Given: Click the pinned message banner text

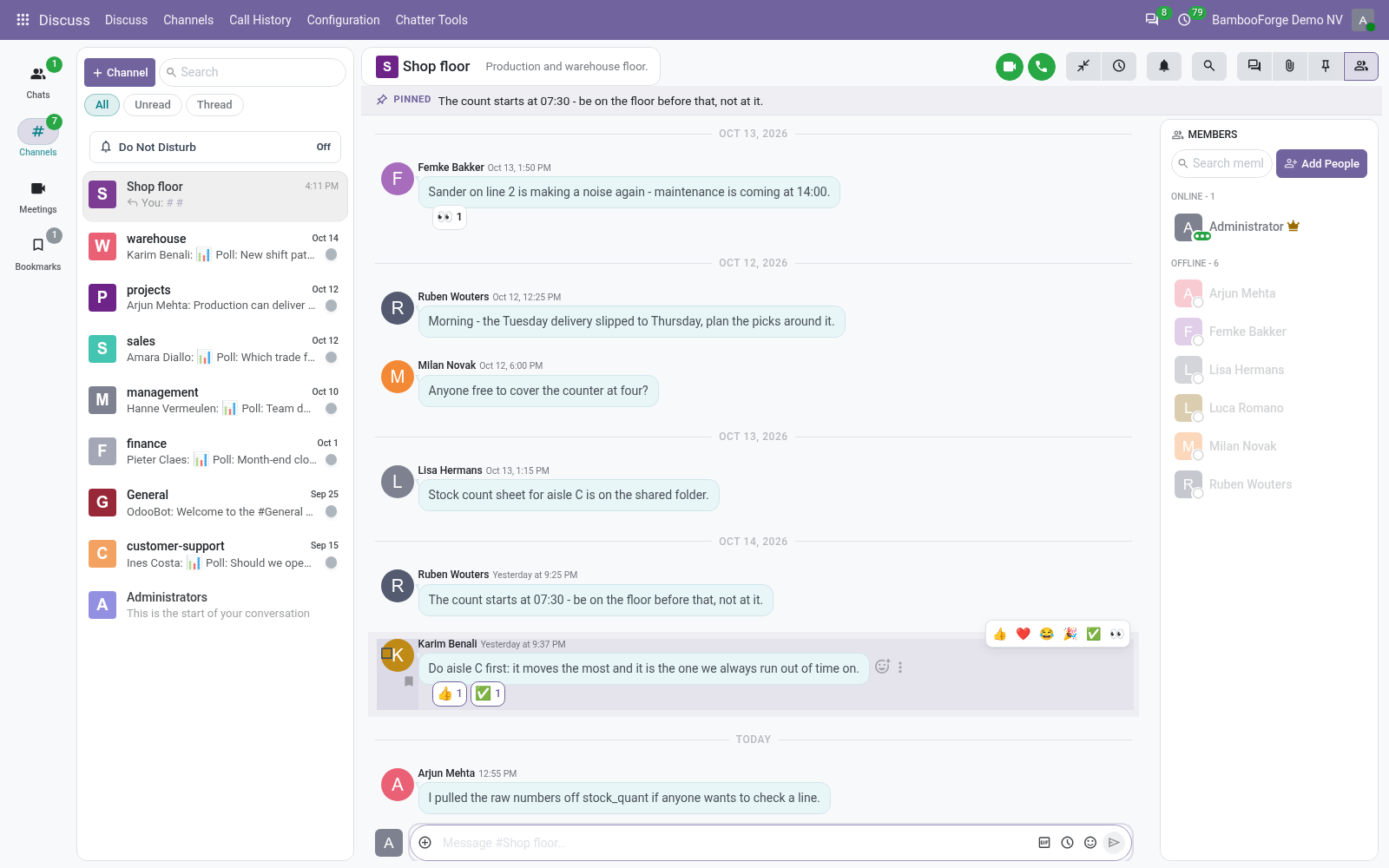Looking at the screenshot, I should pyautogui.click(x=601, y=101).
